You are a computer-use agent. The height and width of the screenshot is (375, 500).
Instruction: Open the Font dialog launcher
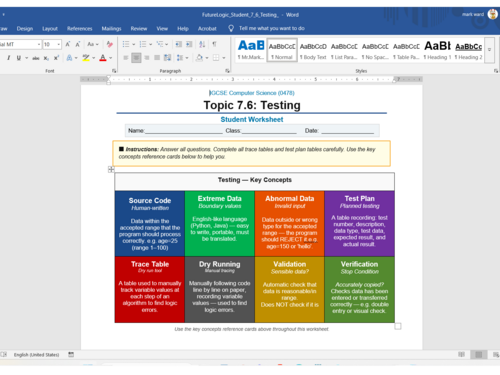pyautogui.click(x=114, y=71)
